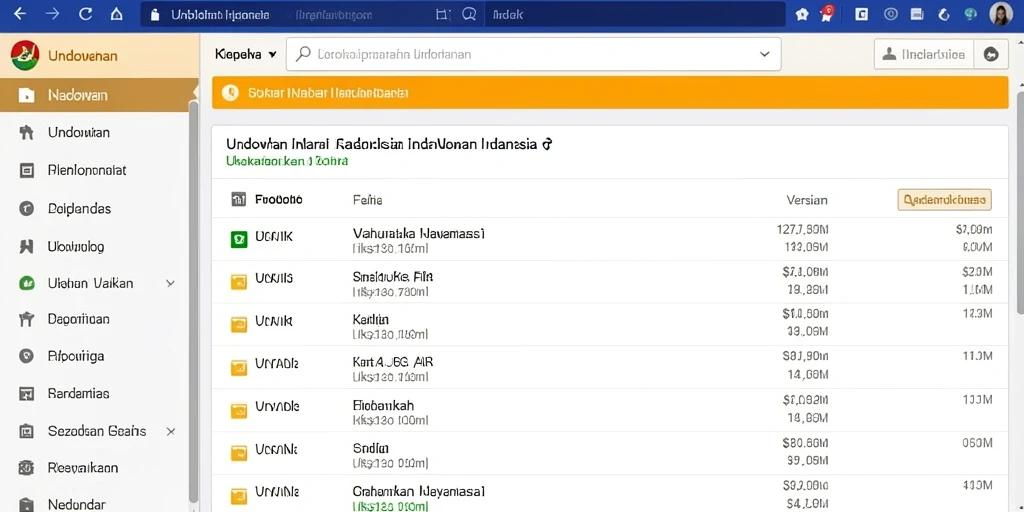Click the X next to Sezodsan Geahs
1024x512 pixels.
[170, 432]
